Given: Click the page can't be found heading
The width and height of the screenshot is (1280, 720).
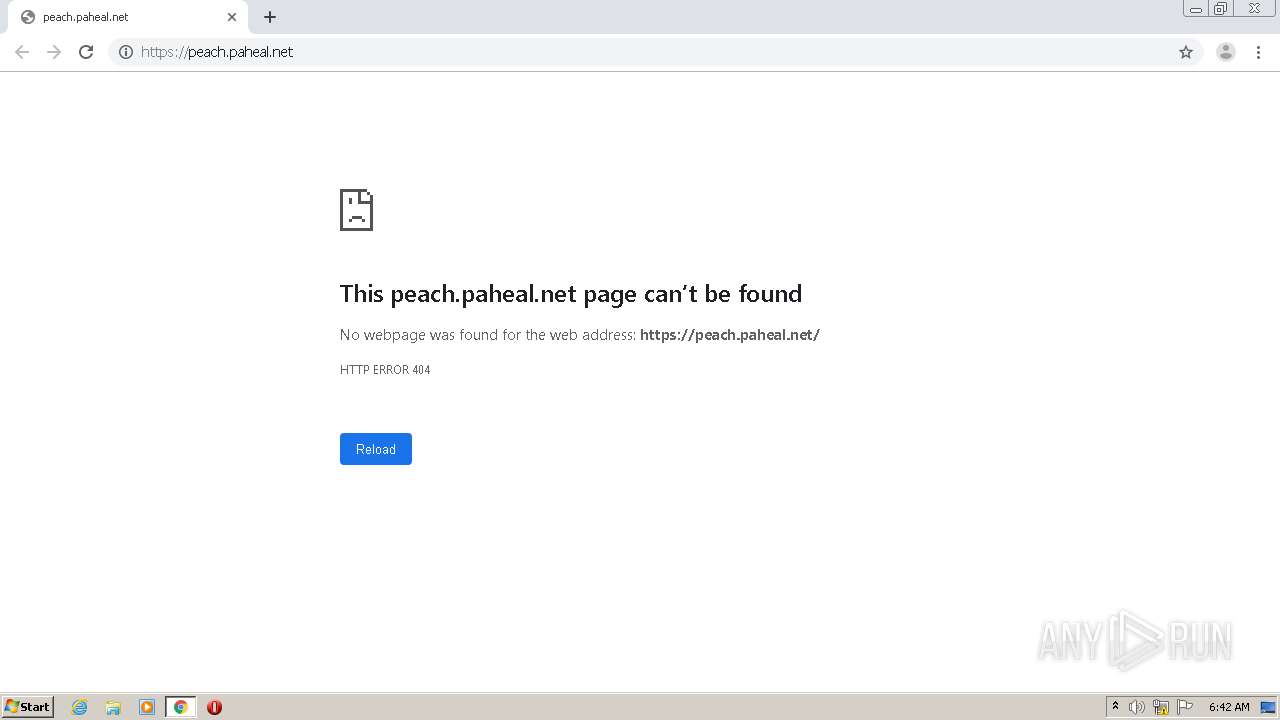Looking at the screenshot, I should 571,294.
